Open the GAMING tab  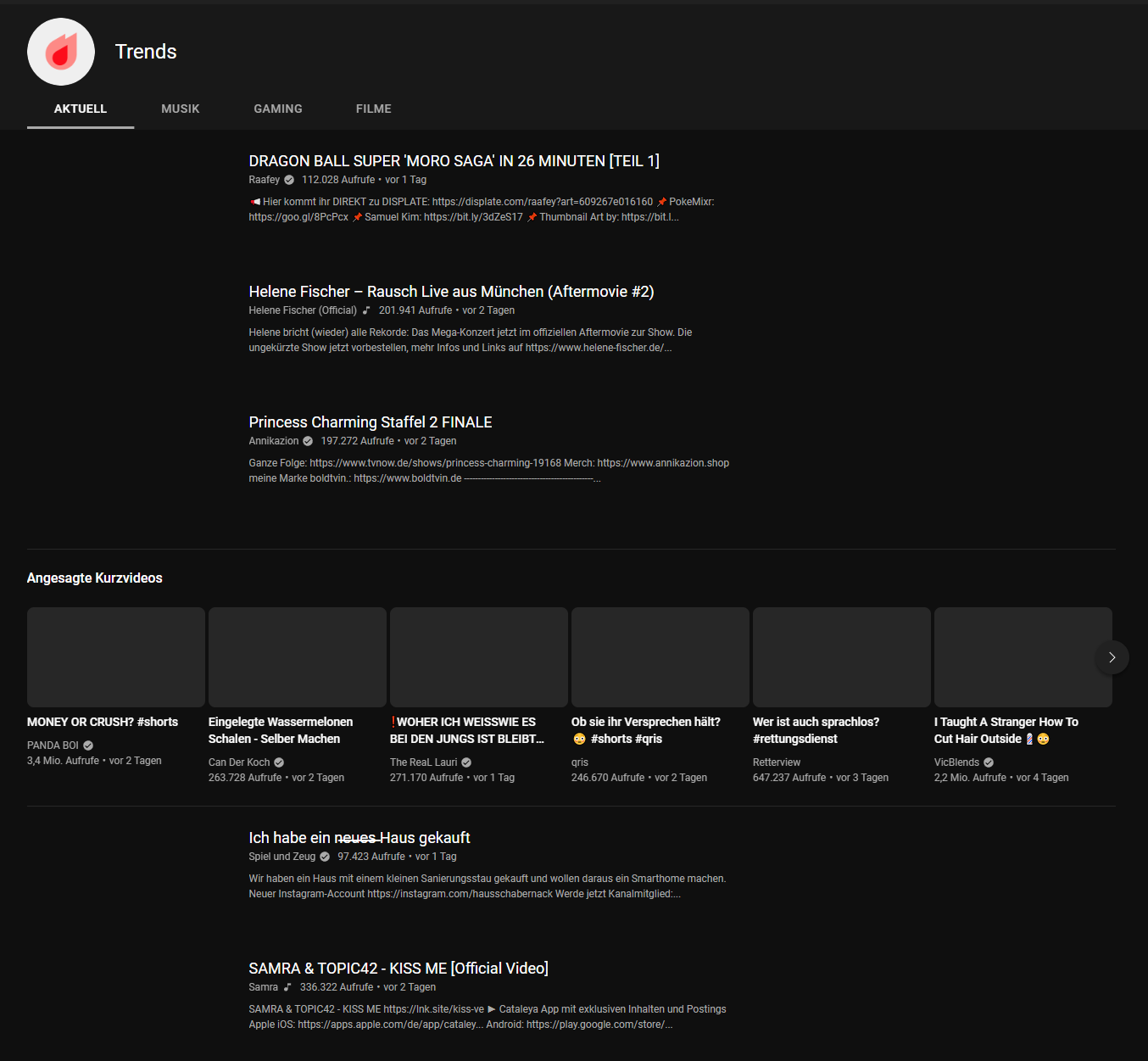278,109
